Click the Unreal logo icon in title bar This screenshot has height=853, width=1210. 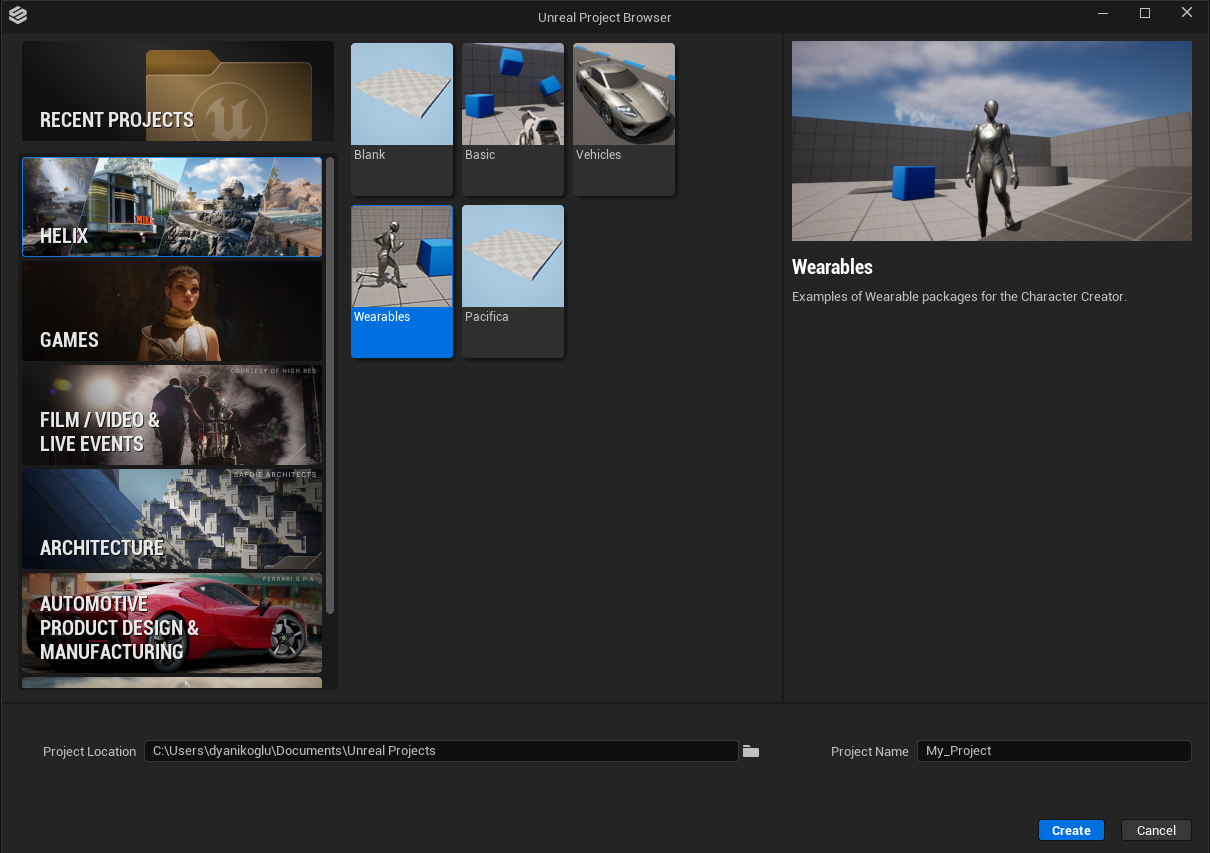(17, 15)
